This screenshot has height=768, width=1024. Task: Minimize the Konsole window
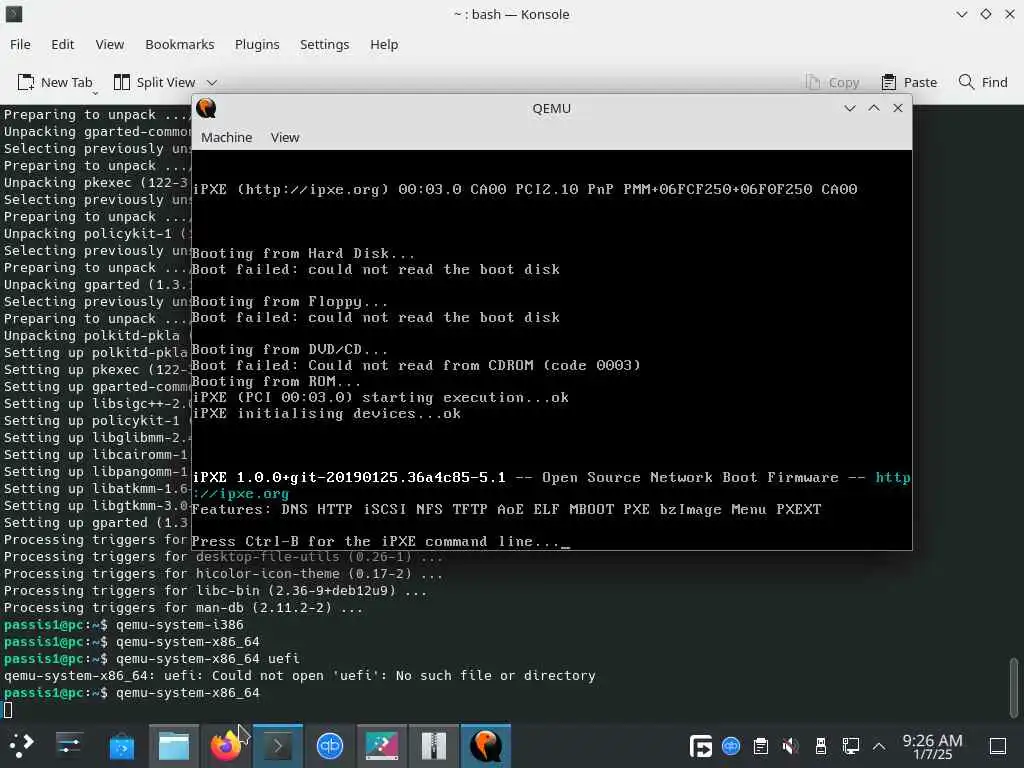point(961,14)
